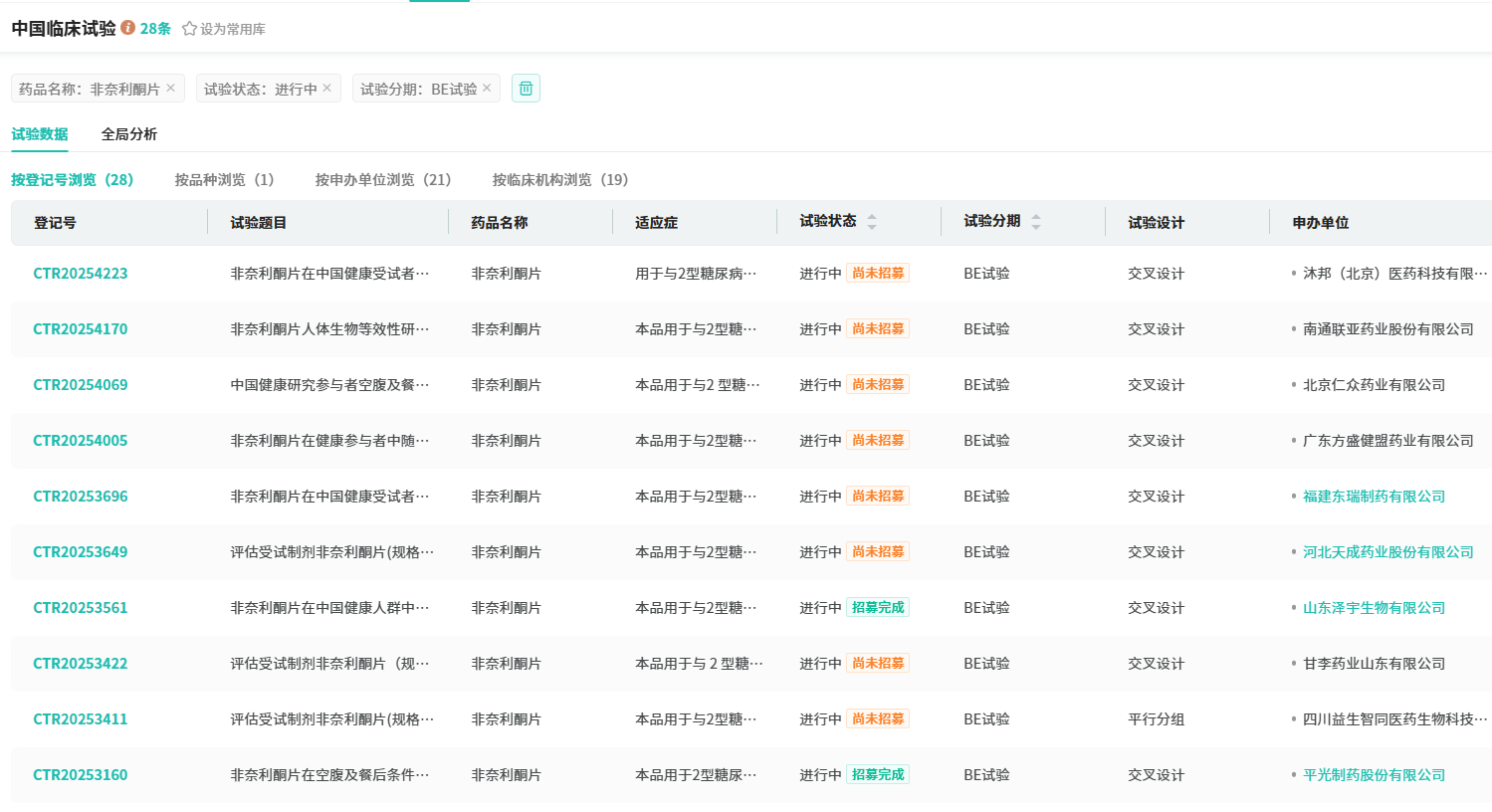The image size is (1492, 812).
Task: Select the 试验数据 tab
Action: [x=40, y=134]
